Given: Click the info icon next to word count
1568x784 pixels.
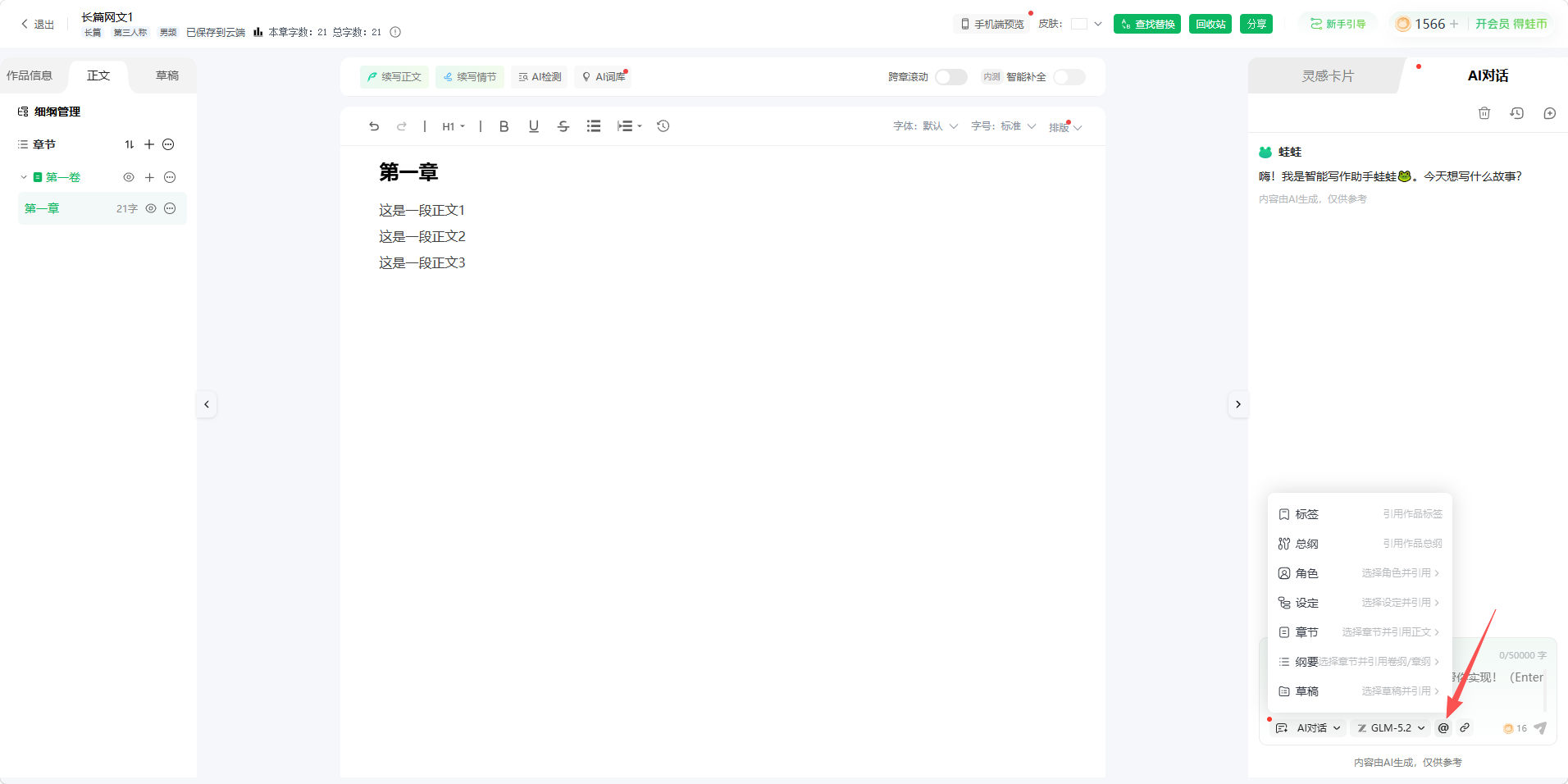Looking at the screenshot, I should click(x=395, y=32).
